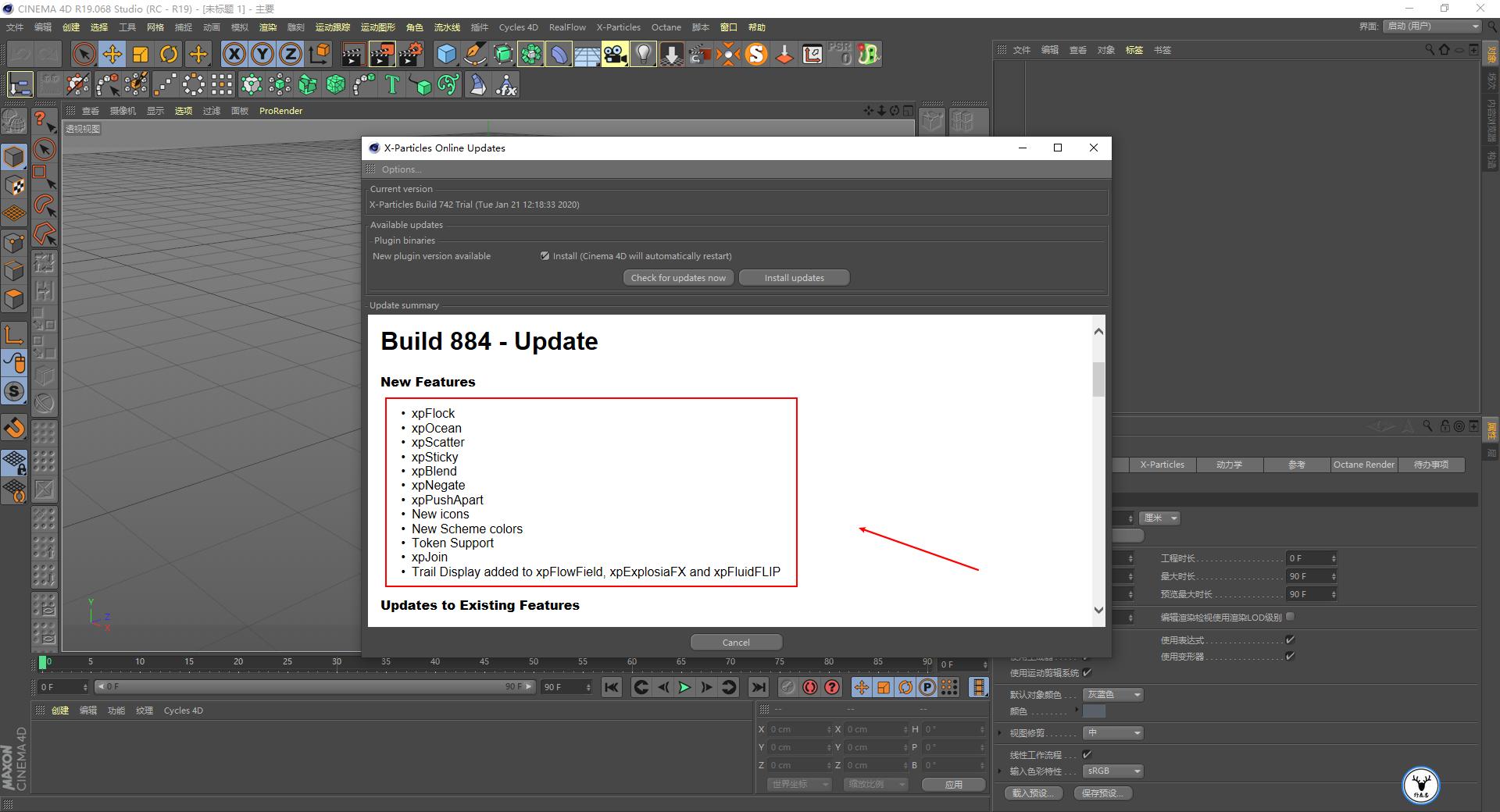Open the sRGB color profile dropdown
The height and width of the screenshot is (812, 1500).
1113,771
